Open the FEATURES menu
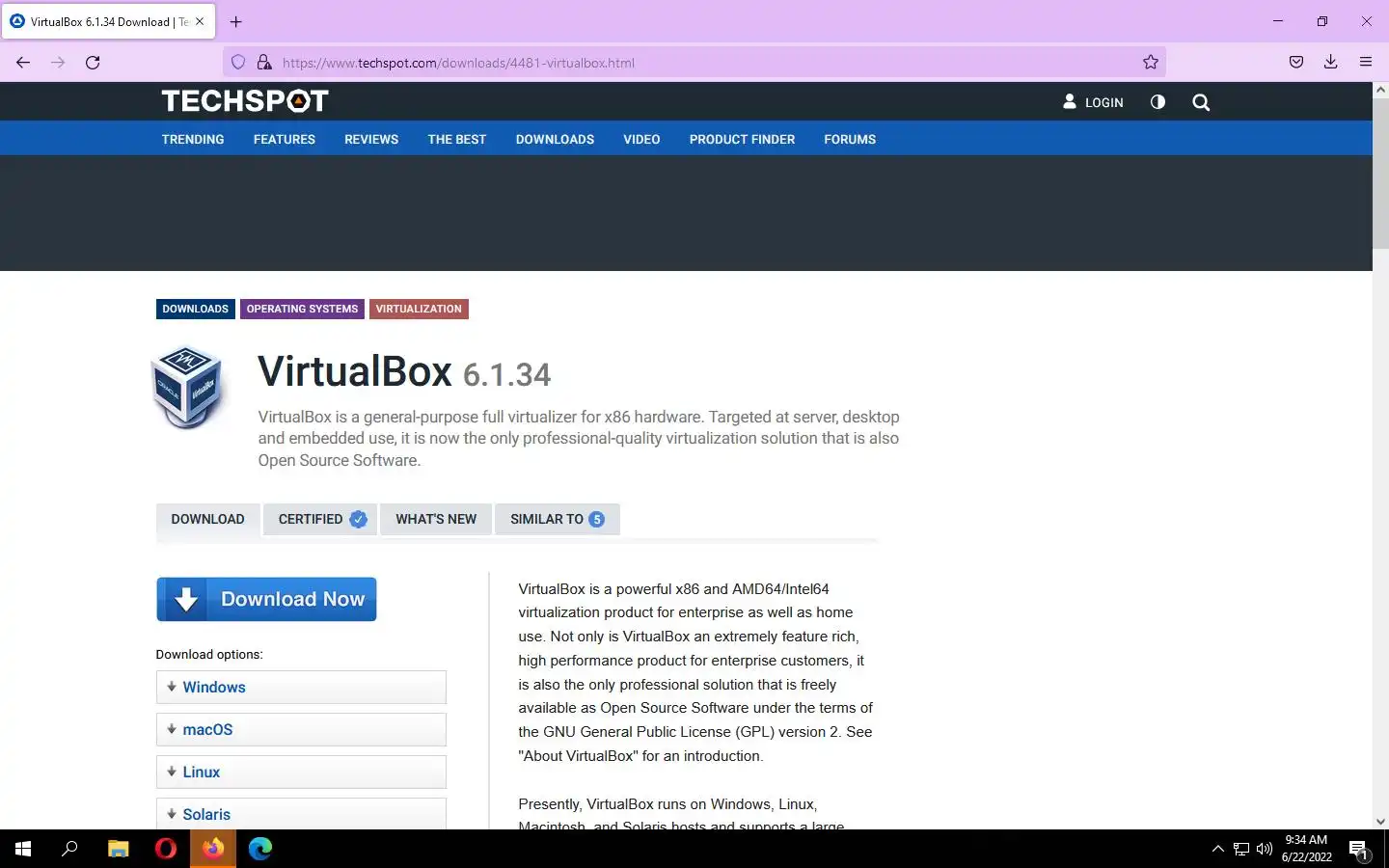 pos(285,139)
